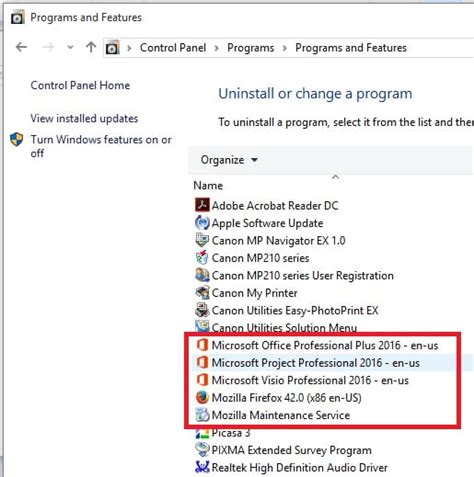
Task: Expand the chevron after Control Panel
Action: pos(217,48)
